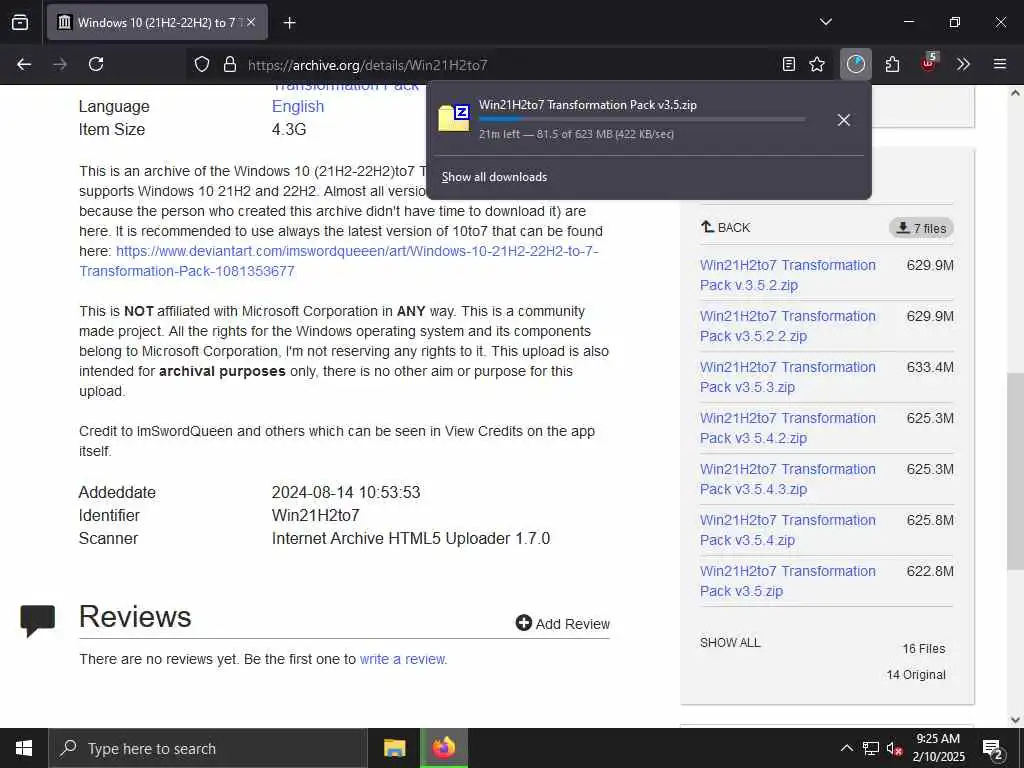The height and width of the screenshot is (768, 1024).
Task: Go back using the browser back arrow
Action: [24, 64]
